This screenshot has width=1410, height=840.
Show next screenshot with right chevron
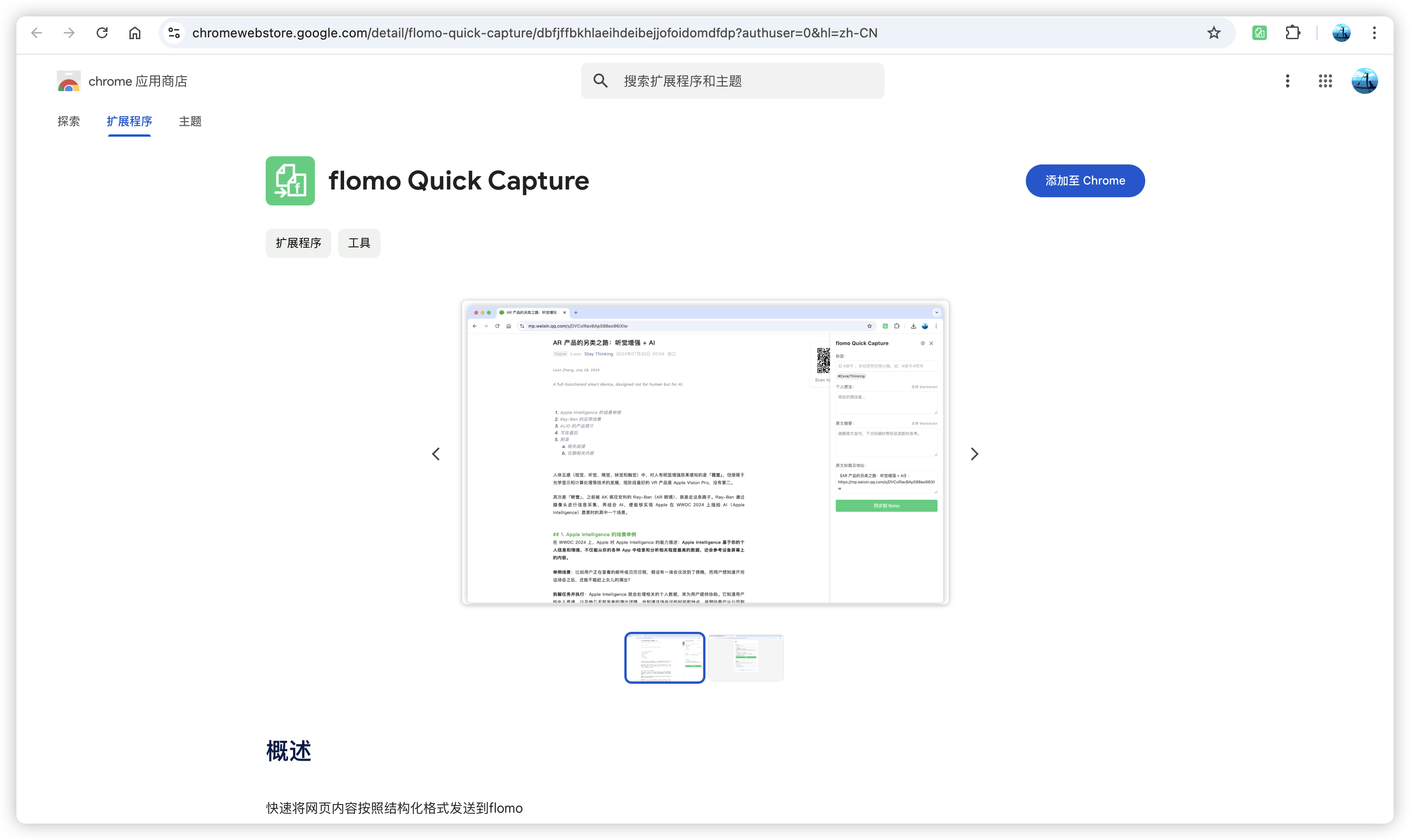point(974,454)
